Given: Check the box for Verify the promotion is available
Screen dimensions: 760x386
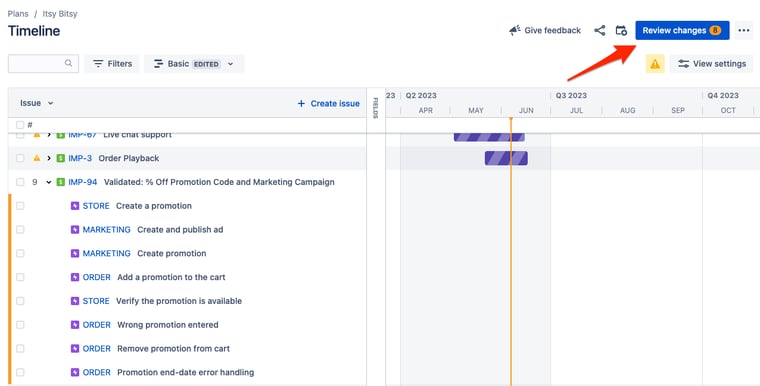Looking at the screenshot, I should coord(20,301).
